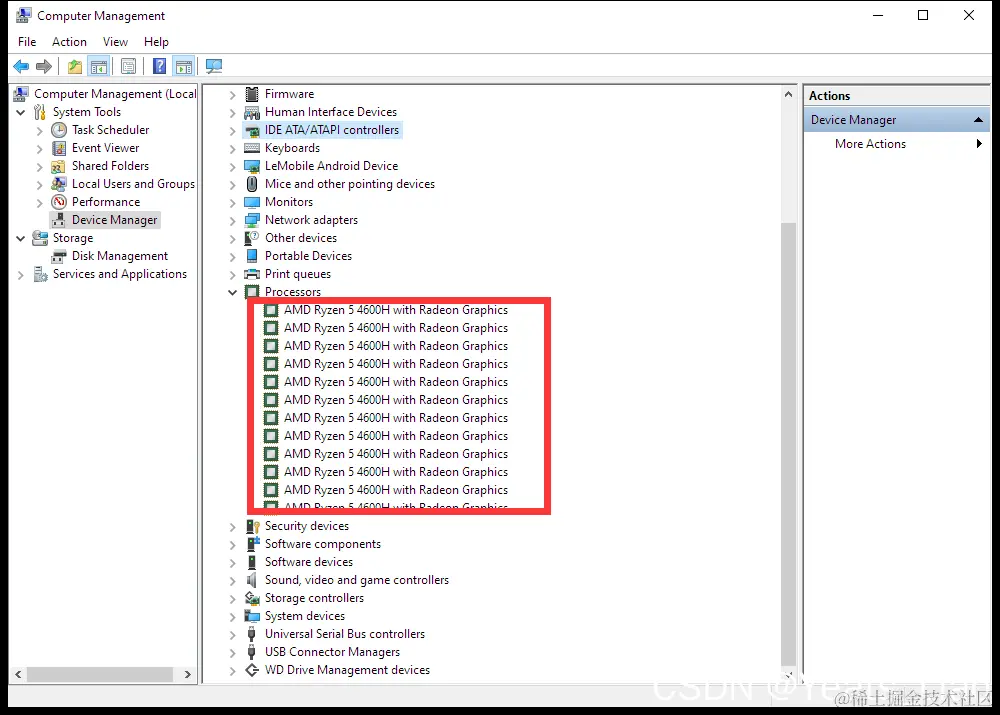Click the Sound, video and game controllers icon

tap(252, 580)
